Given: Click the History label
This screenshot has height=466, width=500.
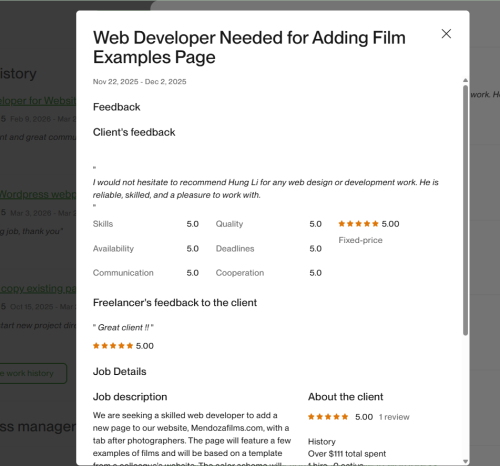Looking at the screenshot, I should pyautogui.click(x=322, y=441).
